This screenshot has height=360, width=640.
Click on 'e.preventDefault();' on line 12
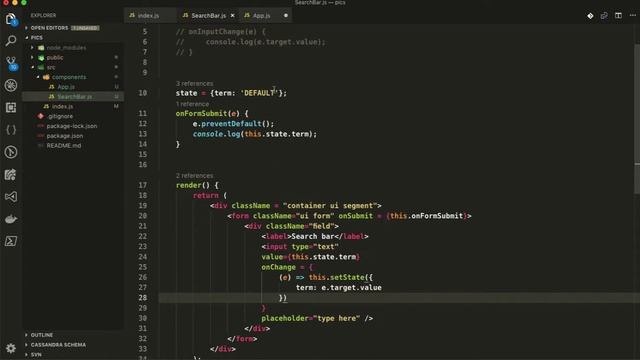pos(233,124)
